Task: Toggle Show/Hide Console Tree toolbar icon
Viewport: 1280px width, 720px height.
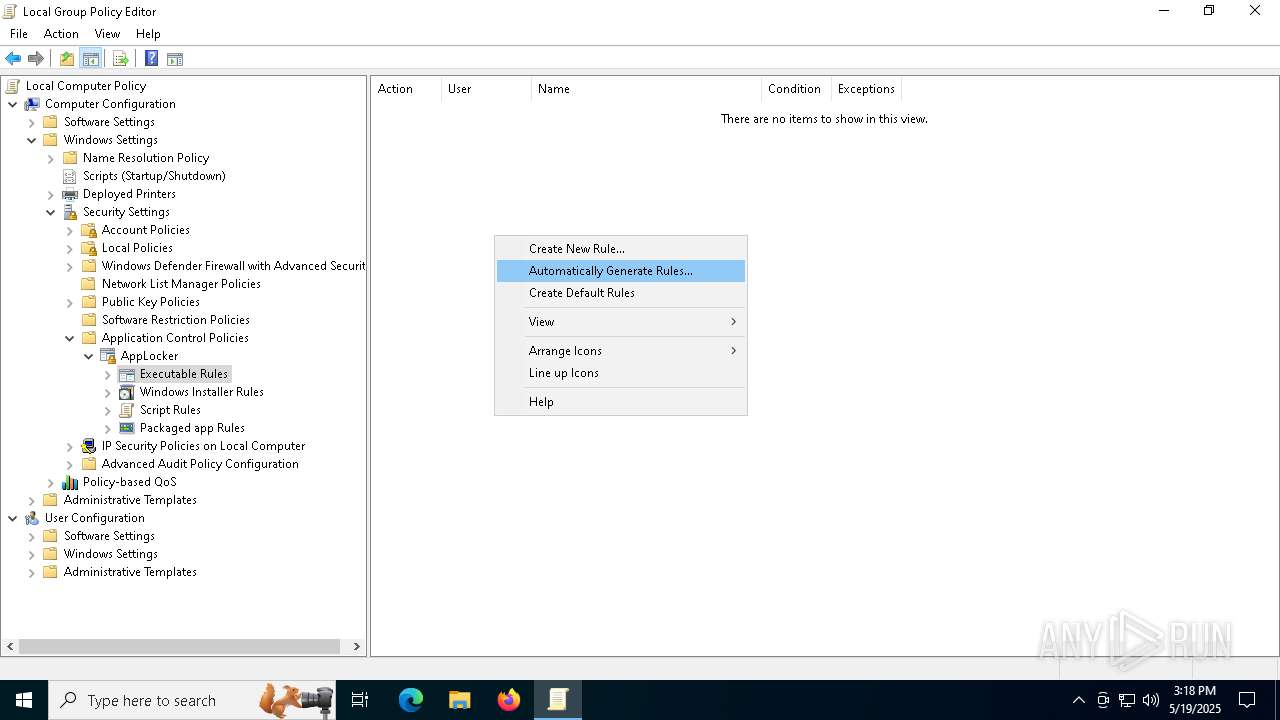Action: coord(91,59)
